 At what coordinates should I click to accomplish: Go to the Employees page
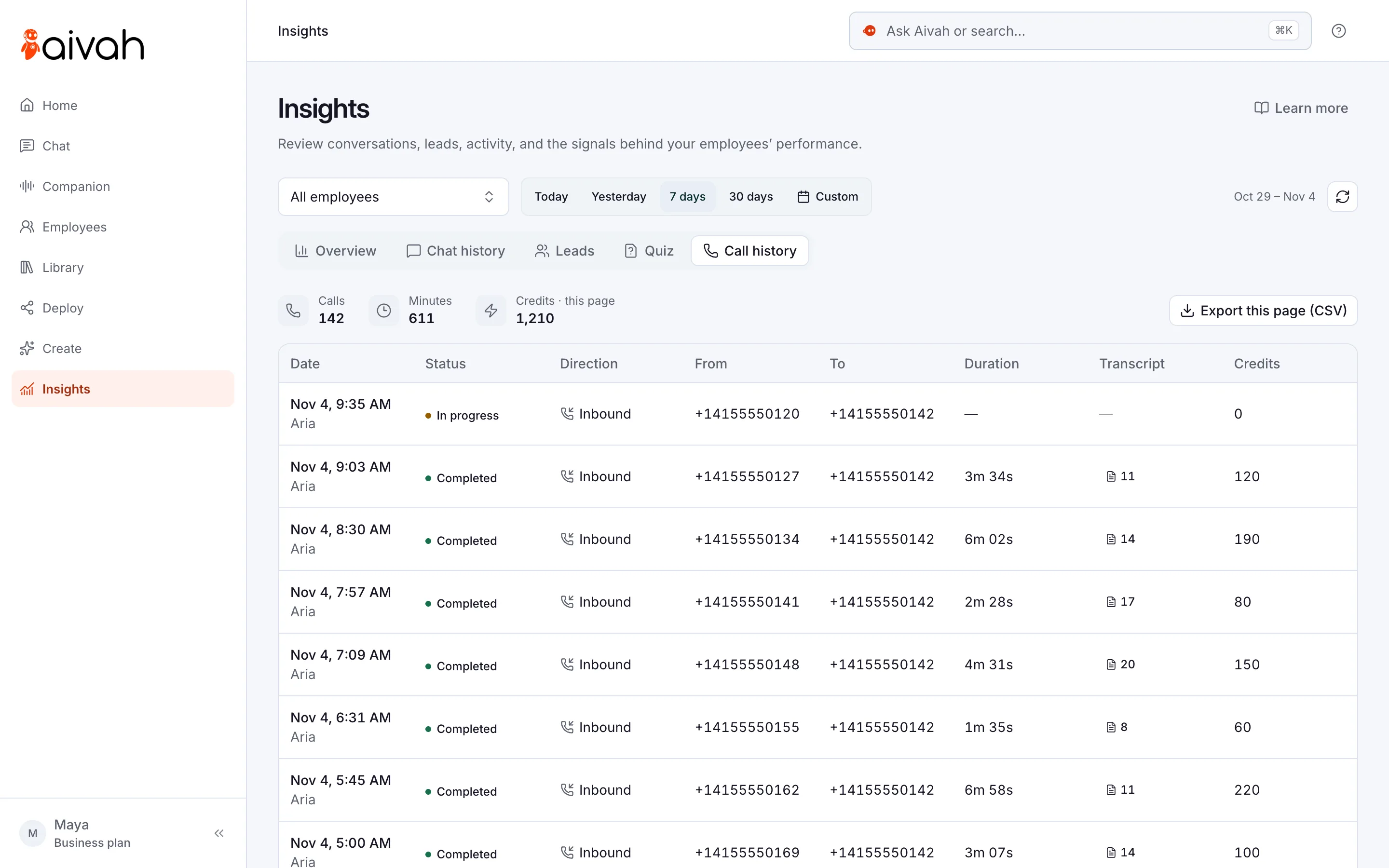click(x=123, y=227)
